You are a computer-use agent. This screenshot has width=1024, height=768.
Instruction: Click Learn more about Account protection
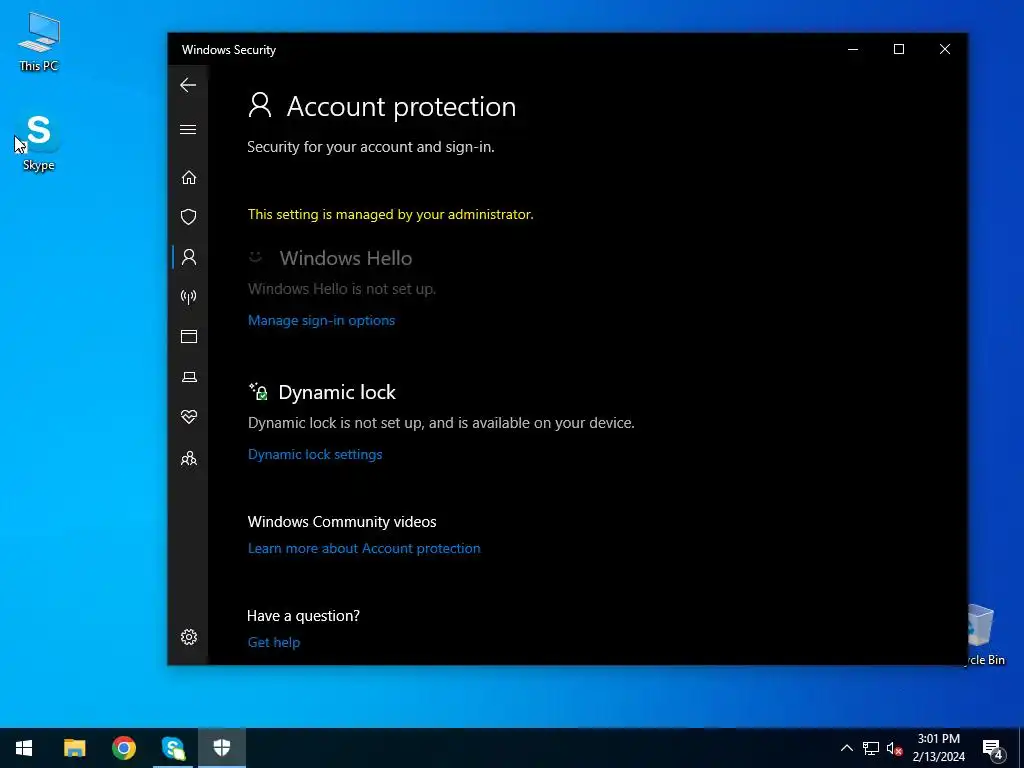364,548
